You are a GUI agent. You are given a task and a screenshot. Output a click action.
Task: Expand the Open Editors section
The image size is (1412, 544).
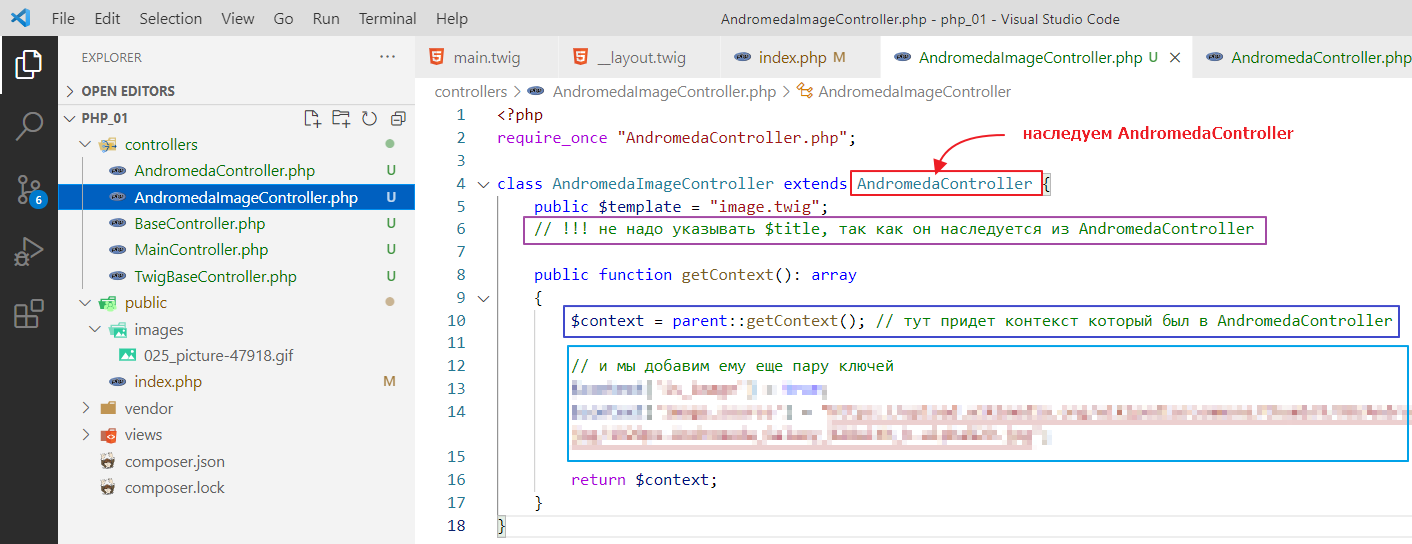click(x=127, y=91)
